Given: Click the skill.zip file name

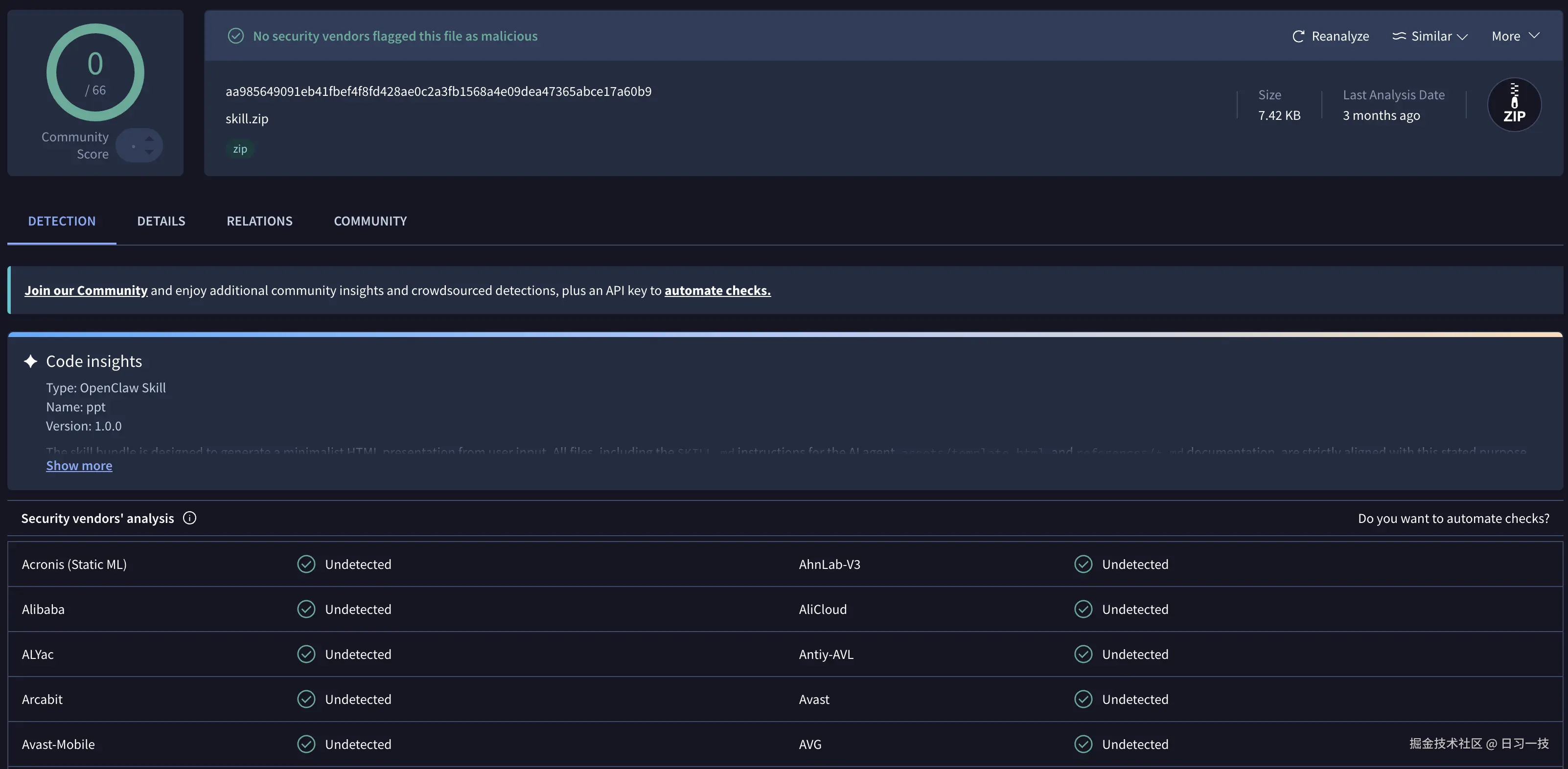Looking at the screenshot, I should click(247, 119).
